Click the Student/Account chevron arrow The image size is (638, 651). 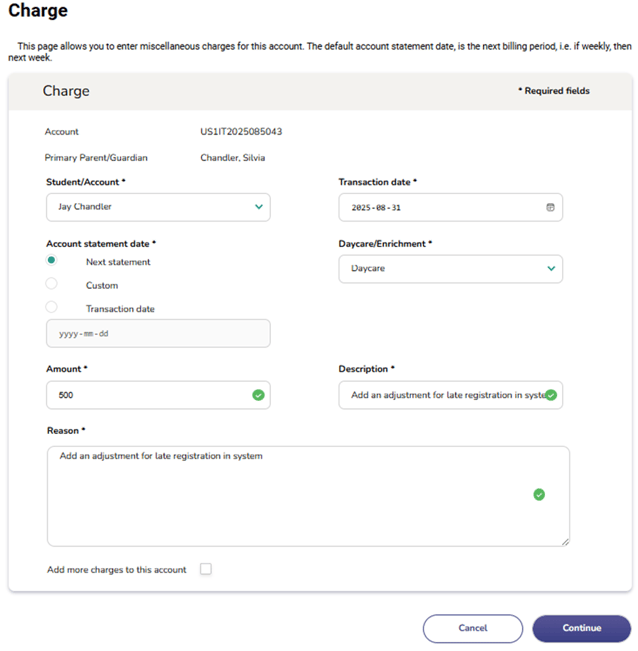point(258,207)
